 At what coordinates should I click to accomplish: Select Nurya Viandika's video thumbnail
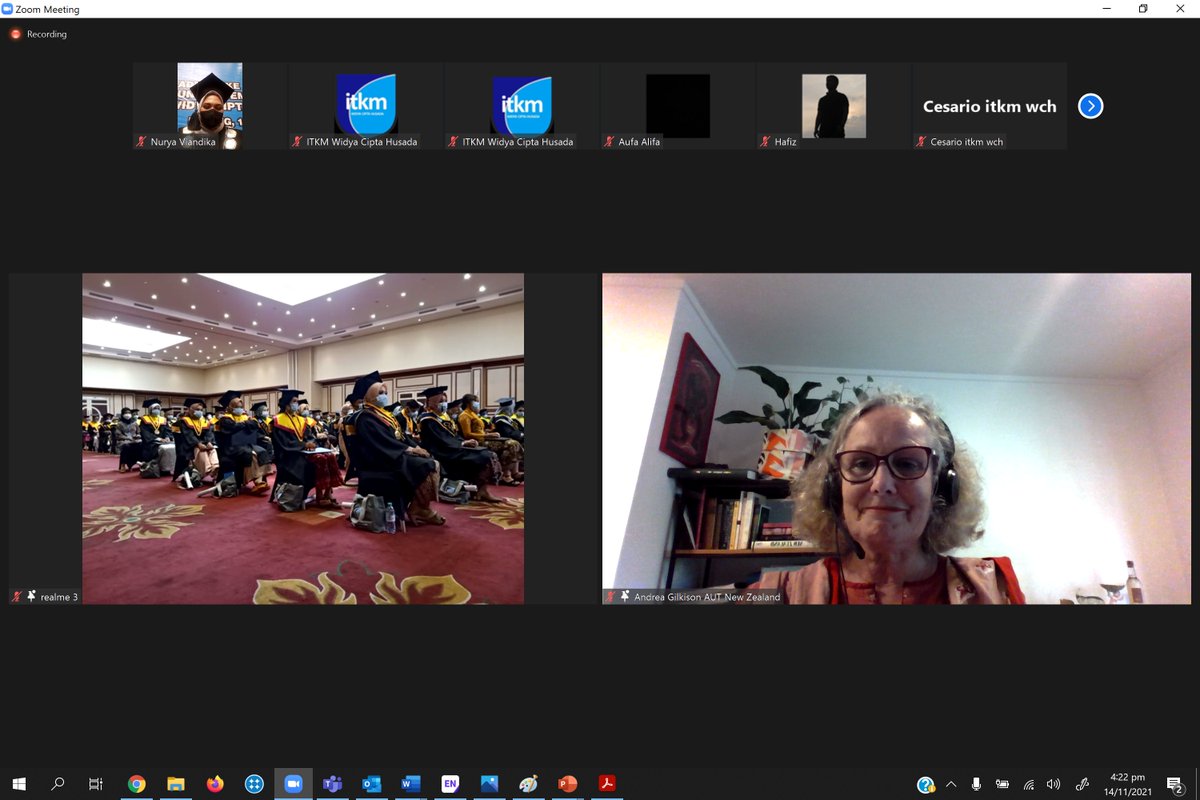point(210,106)
